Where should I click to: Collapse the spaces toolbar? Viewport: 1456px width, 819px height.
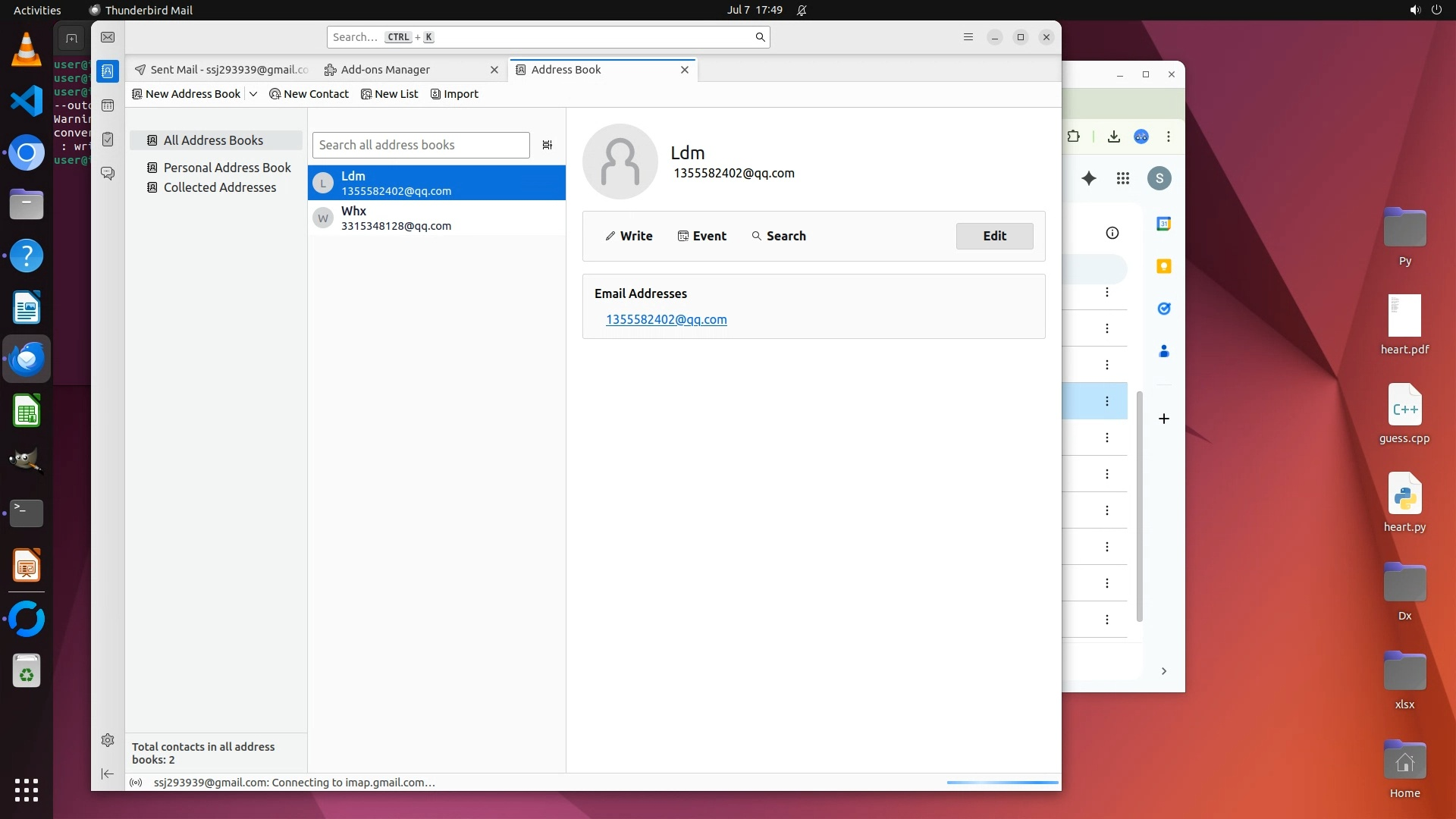click(108, 773)
